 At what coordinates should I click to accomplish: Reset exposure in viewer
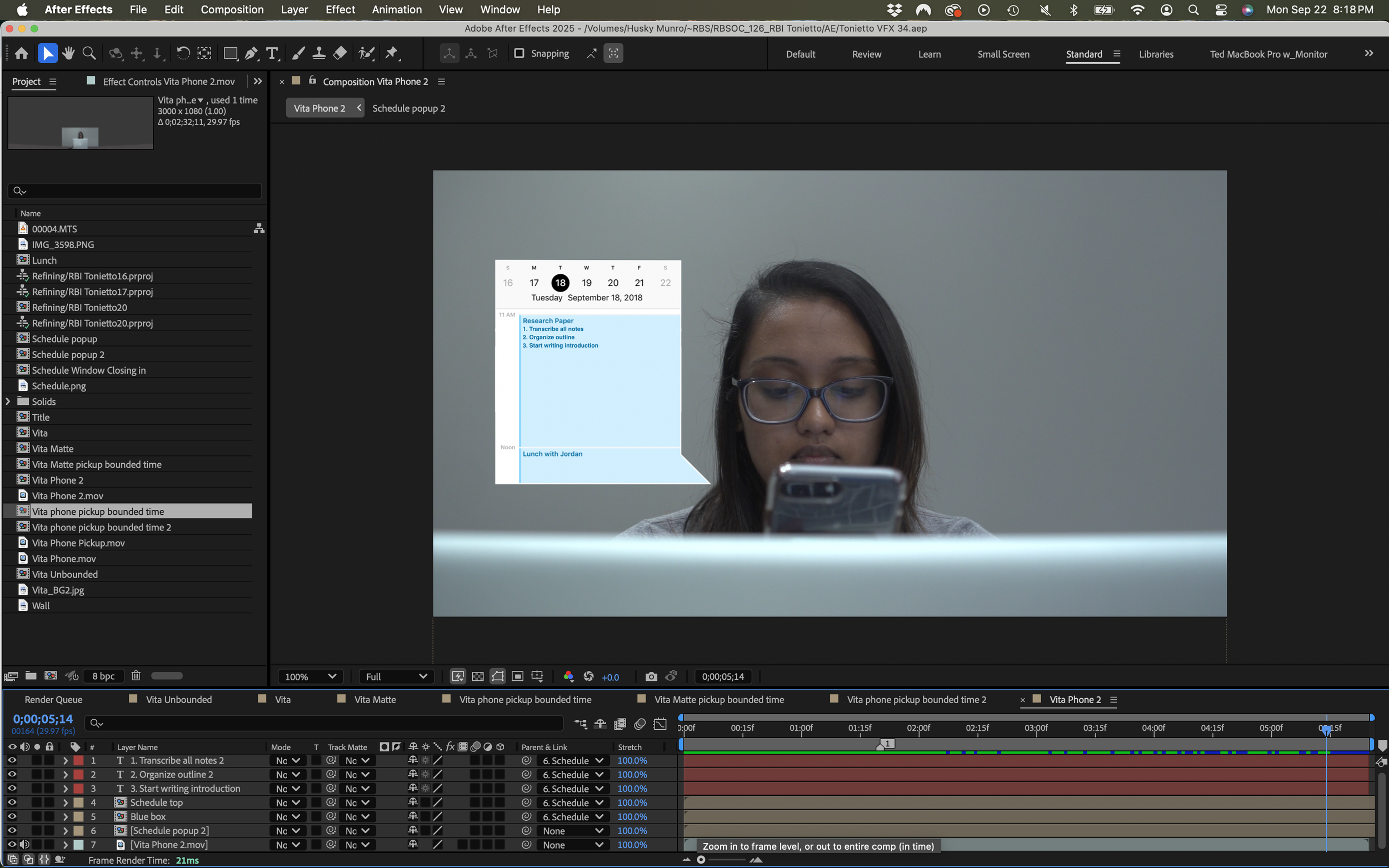[x=588, y=677]
